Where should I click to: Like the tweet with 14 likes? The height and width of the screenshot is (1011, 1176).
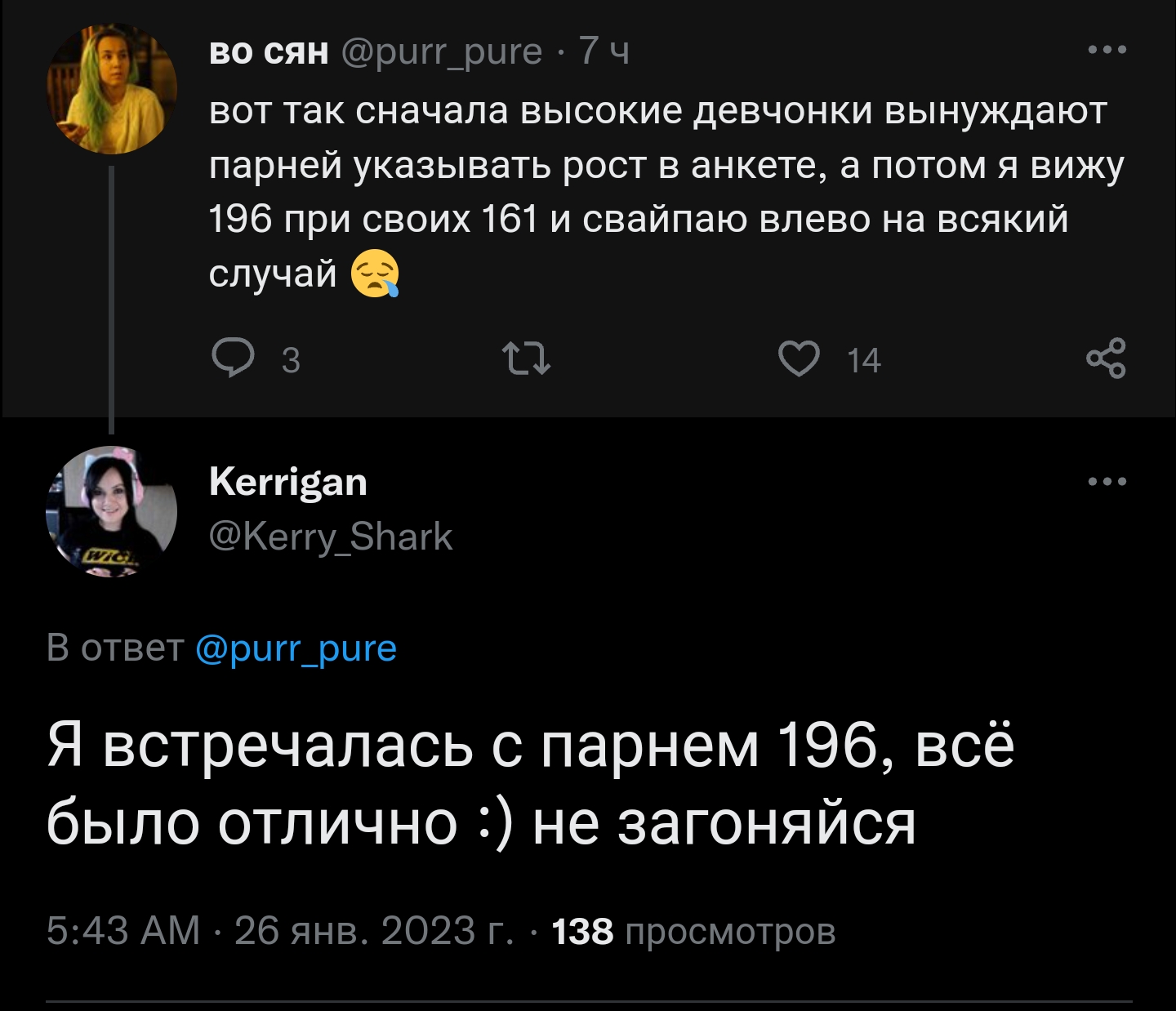(798, 359)
